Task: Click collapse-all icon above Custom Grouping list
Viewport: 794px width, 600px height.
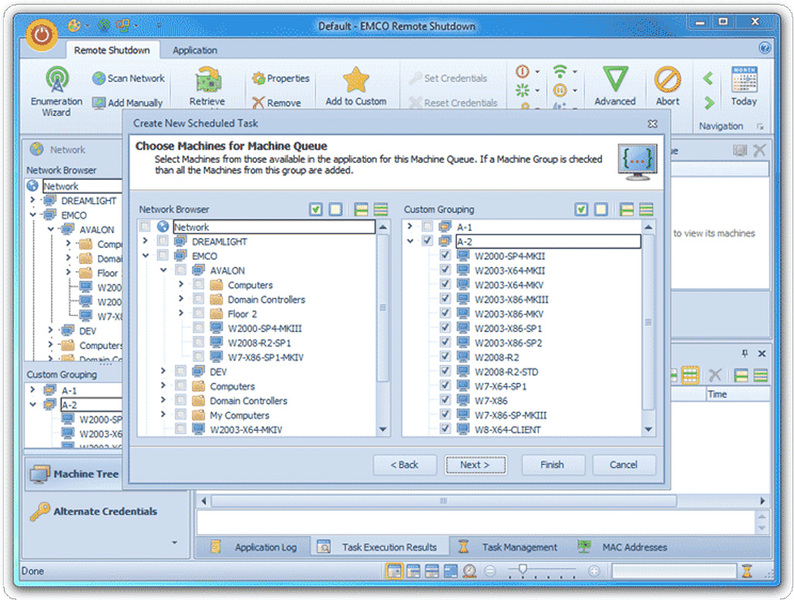Action: point(646,209)
